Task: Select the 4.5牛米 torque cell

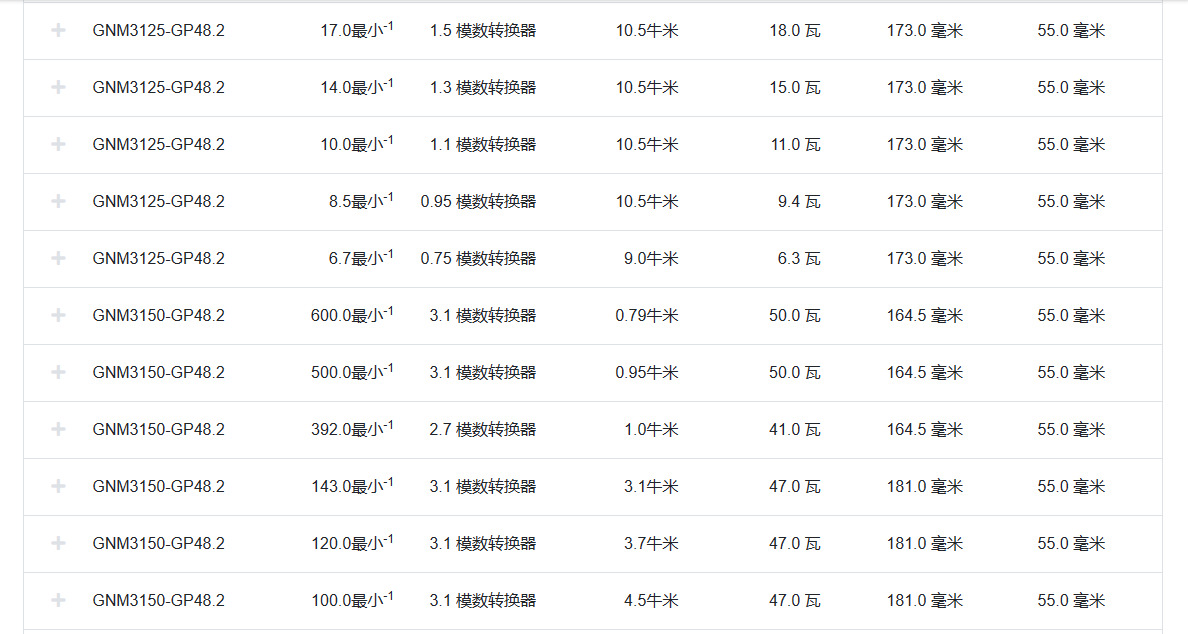Action: (650, 600)
